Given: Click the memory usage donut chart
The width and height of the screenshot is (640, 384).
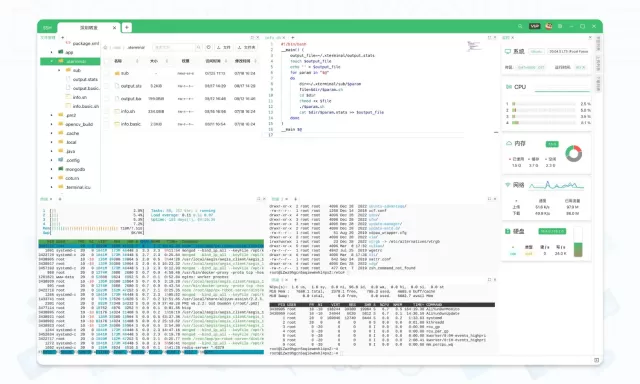Looking at the screenshot, I should point(573,153).
